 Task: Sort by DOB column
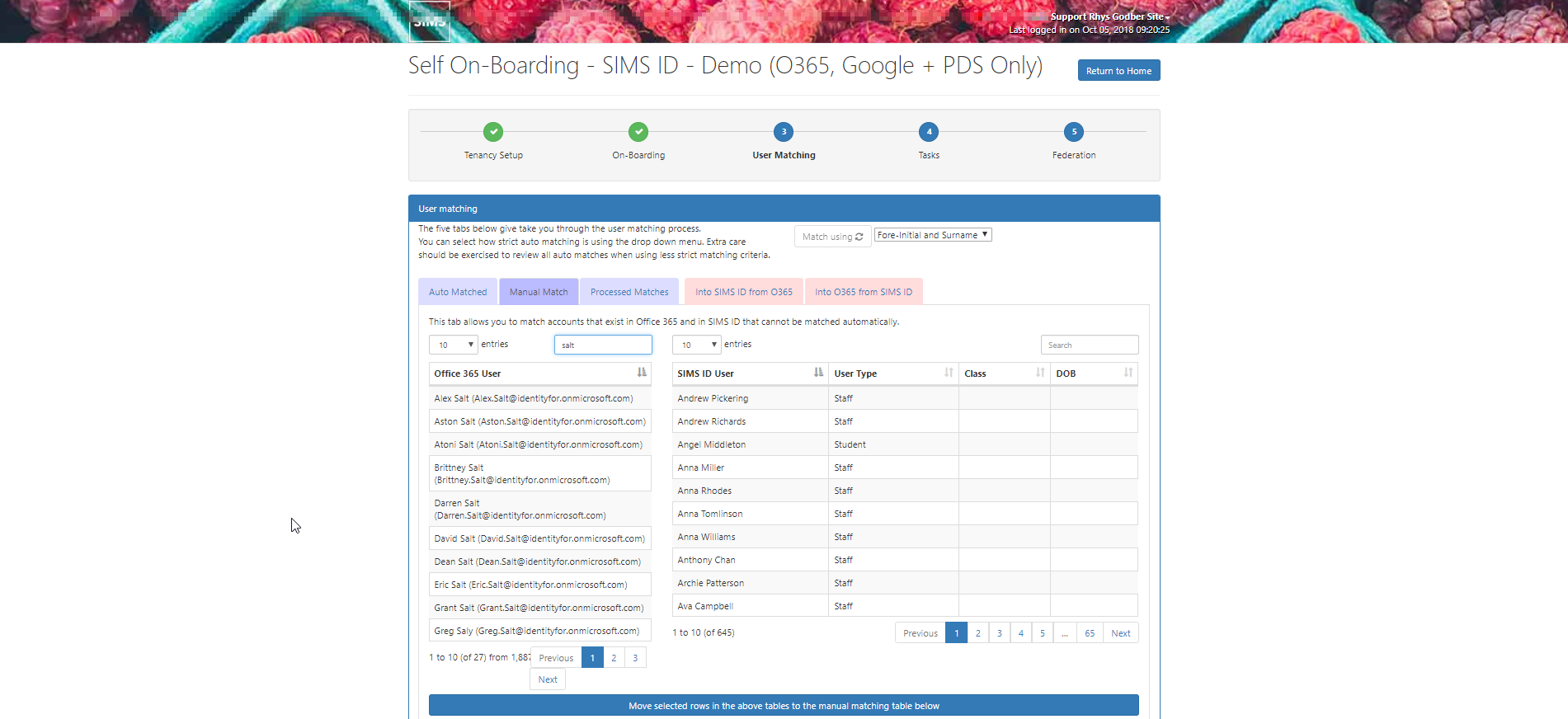tap(1095, 374)
